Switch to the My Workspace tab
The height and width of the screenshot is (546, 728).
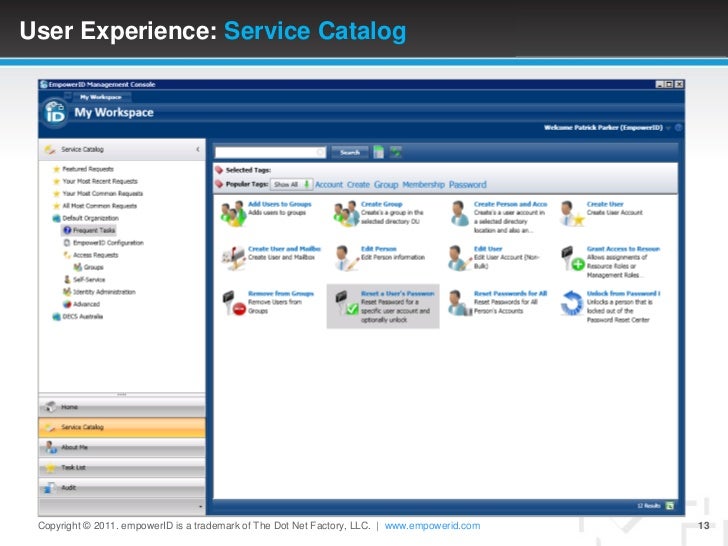[101, 97]
